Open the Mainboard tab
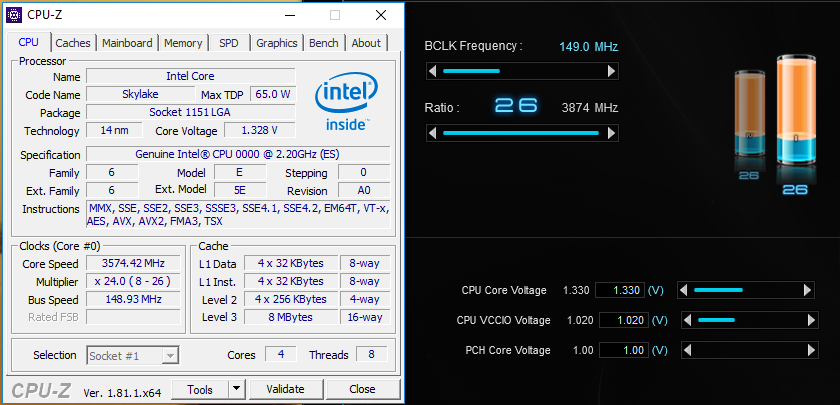The image size is (840, 405). coord(127,43)
